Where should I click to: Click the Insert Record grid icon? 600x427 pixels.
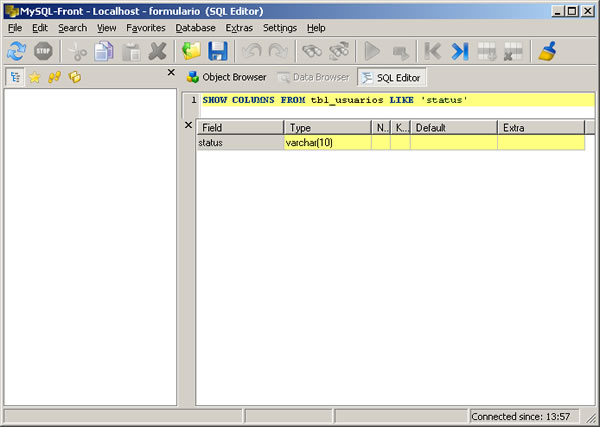[487, 51]
